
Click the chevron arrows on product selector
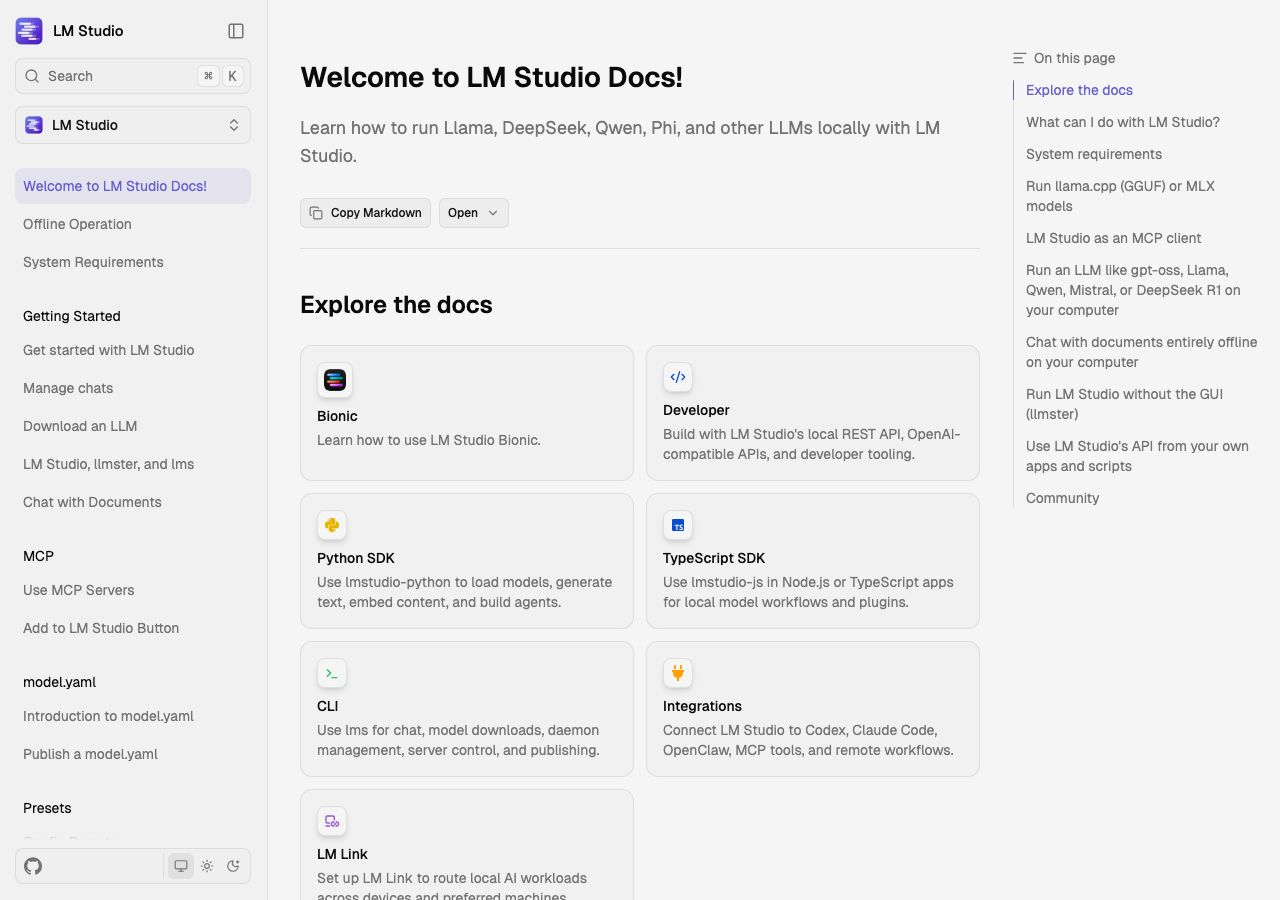tap(234, 125)
